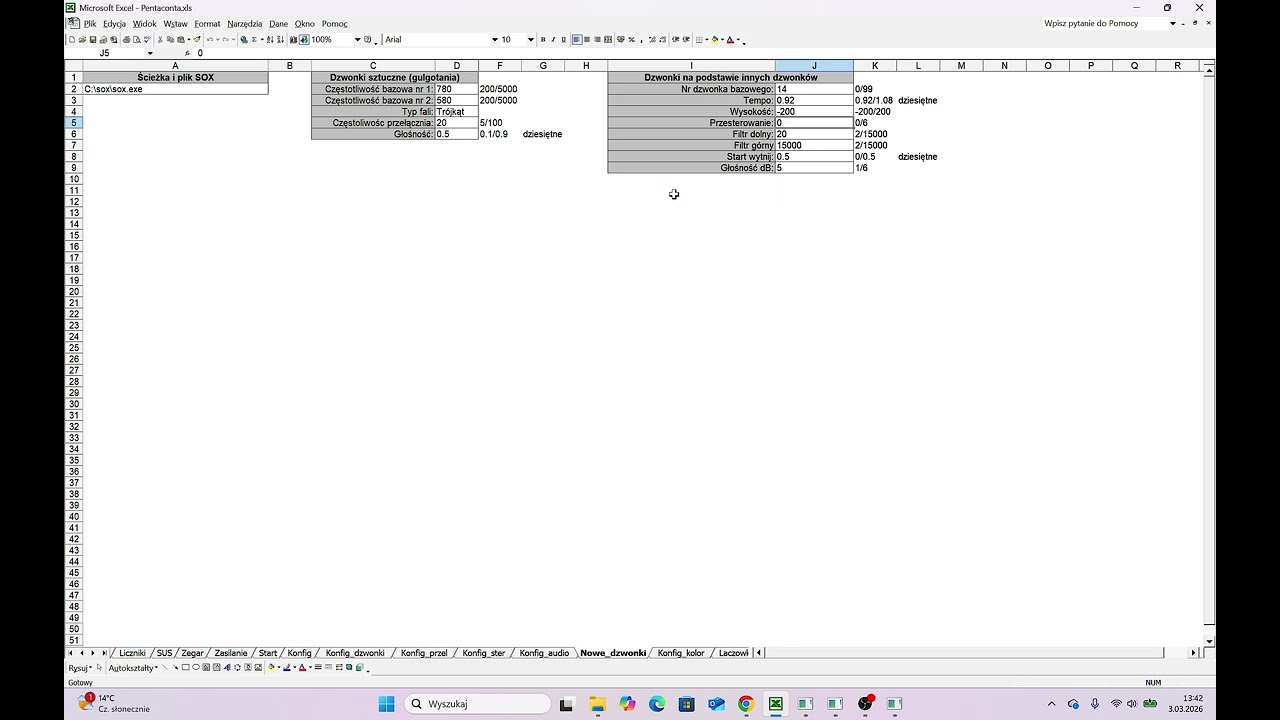Toggle Bold formatting
Image resolution: width=1280 pixels, height=720 pixels.
pyautogui.click(x=543, y=40)
